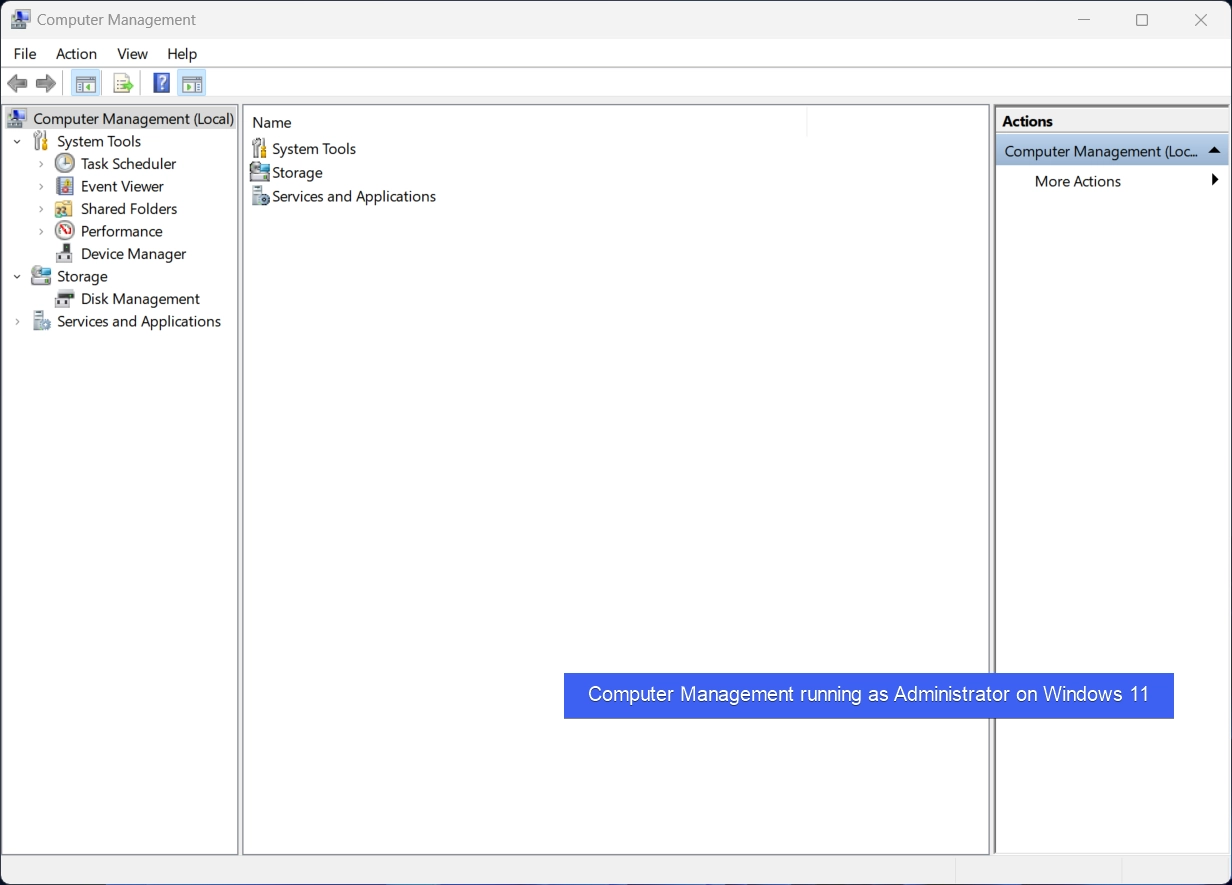
Task: Open the More Actions submenu arrow
Action: tap(1215, 180)
